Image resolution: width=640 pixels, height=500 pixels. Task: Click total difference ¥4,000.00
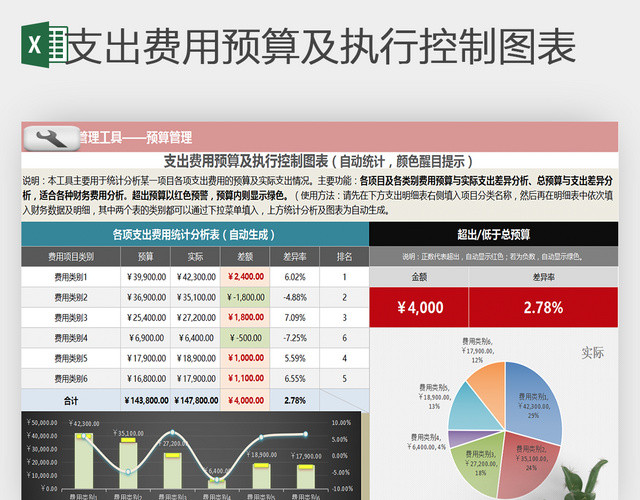pos(246,401)
